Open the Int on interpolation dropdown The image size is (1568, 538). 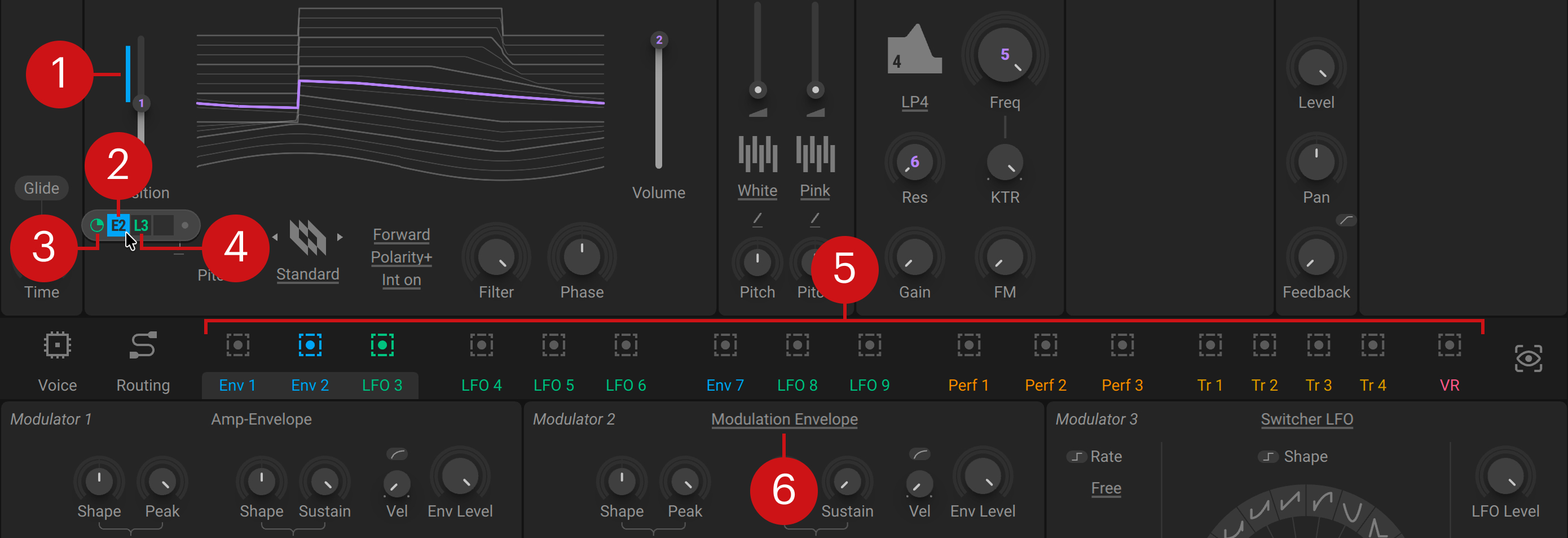pos(401,279)
